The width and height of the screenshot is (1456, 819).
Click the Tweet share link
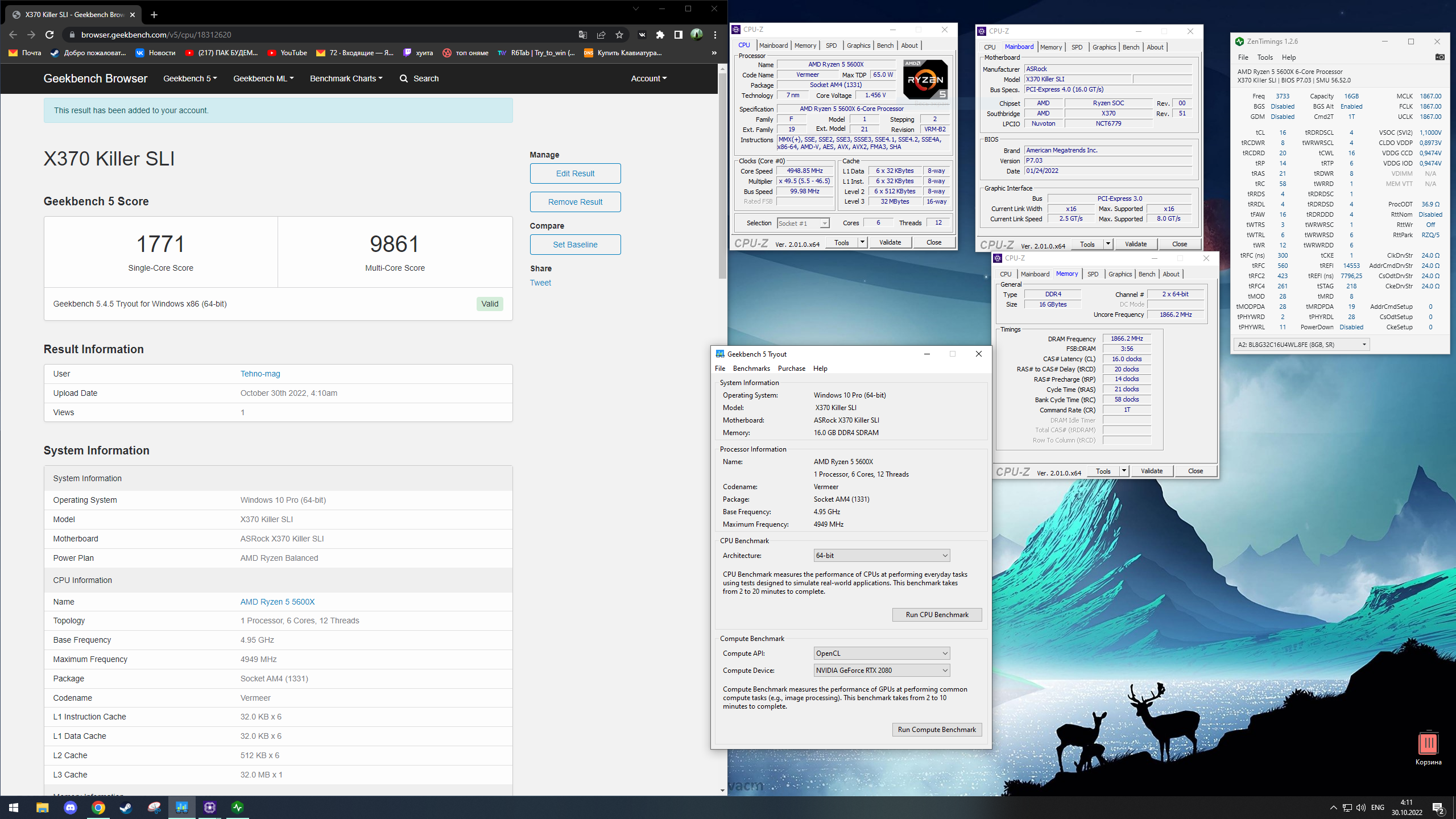tap(540, 283)
